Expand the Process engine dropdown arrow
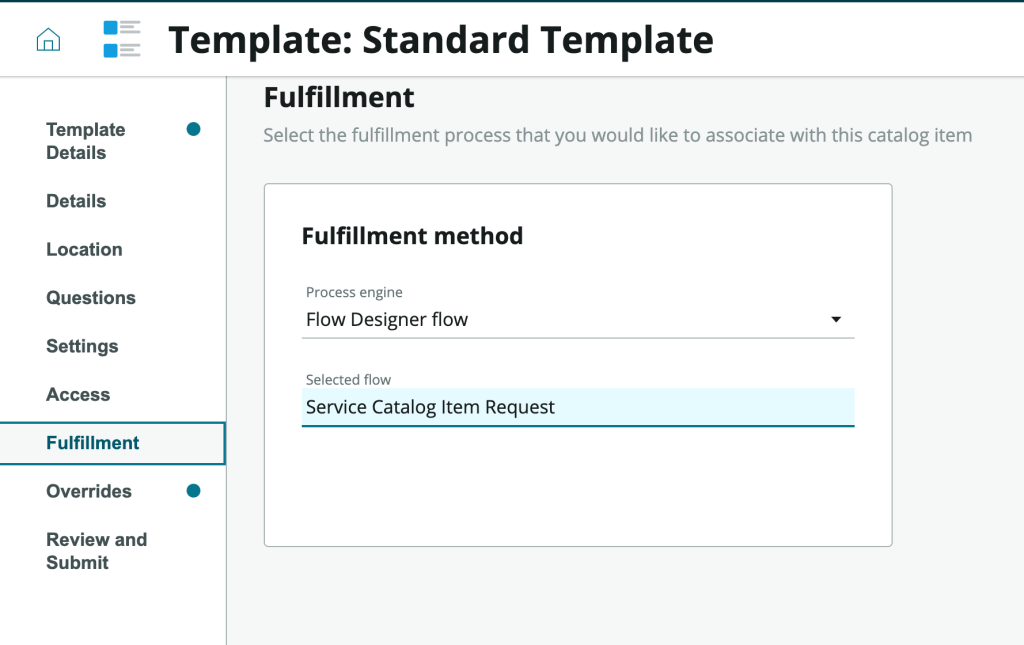 point(836,320)
